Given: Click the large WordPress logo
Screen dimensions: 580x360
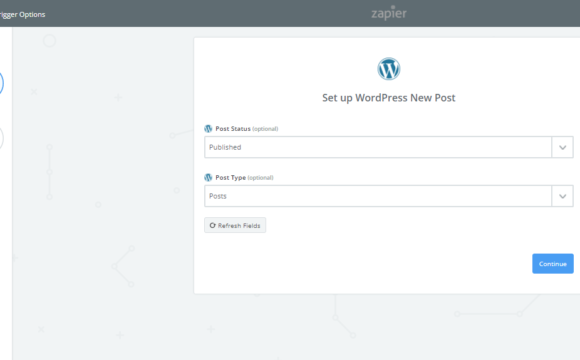Looking at the screenshot, I should point(388,69).
